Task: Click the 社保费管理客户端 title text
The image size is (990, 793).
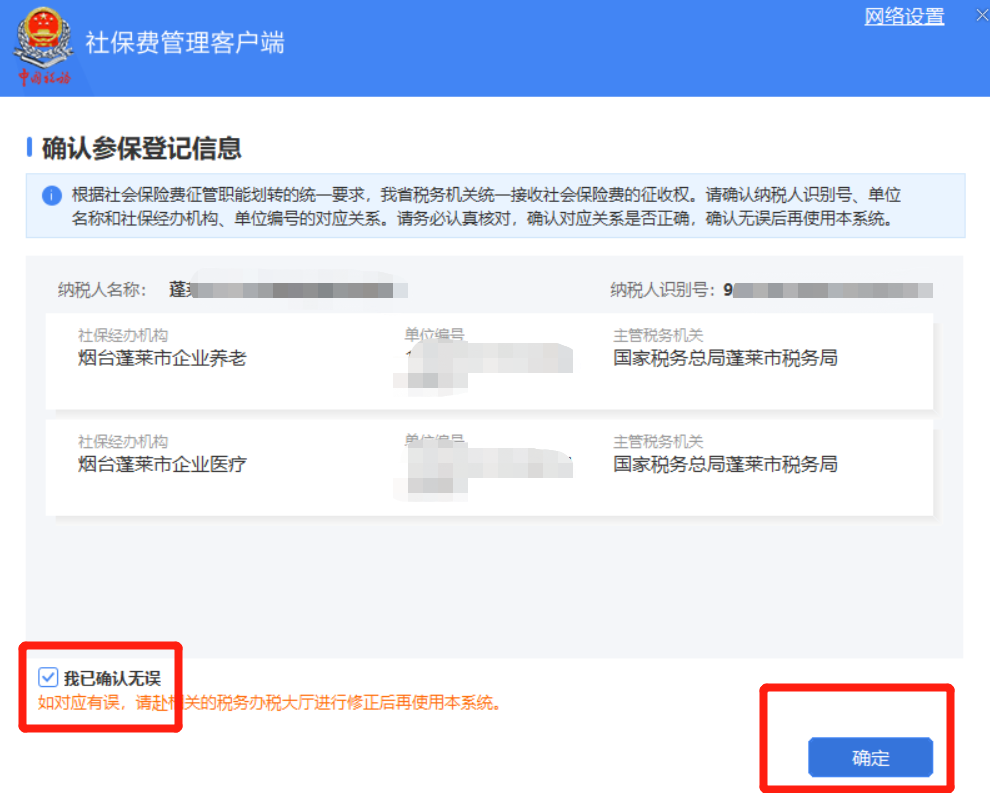Action: tap(185, 43)
